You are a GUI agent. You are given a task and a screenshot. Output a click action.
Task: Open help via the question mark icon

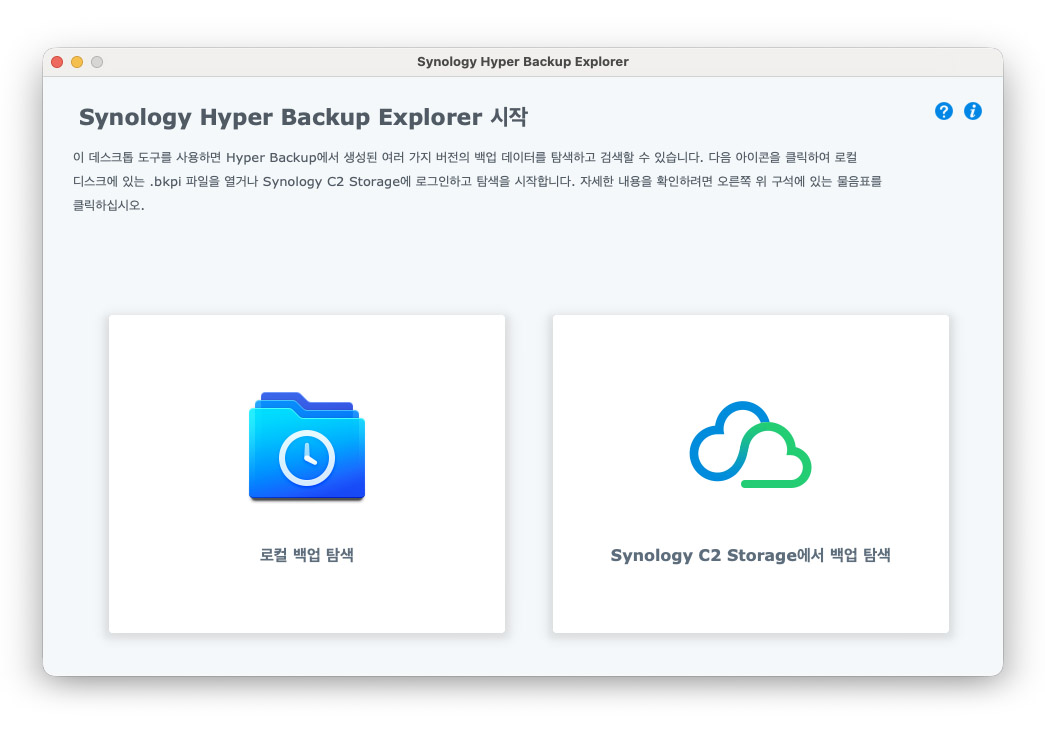944,111
